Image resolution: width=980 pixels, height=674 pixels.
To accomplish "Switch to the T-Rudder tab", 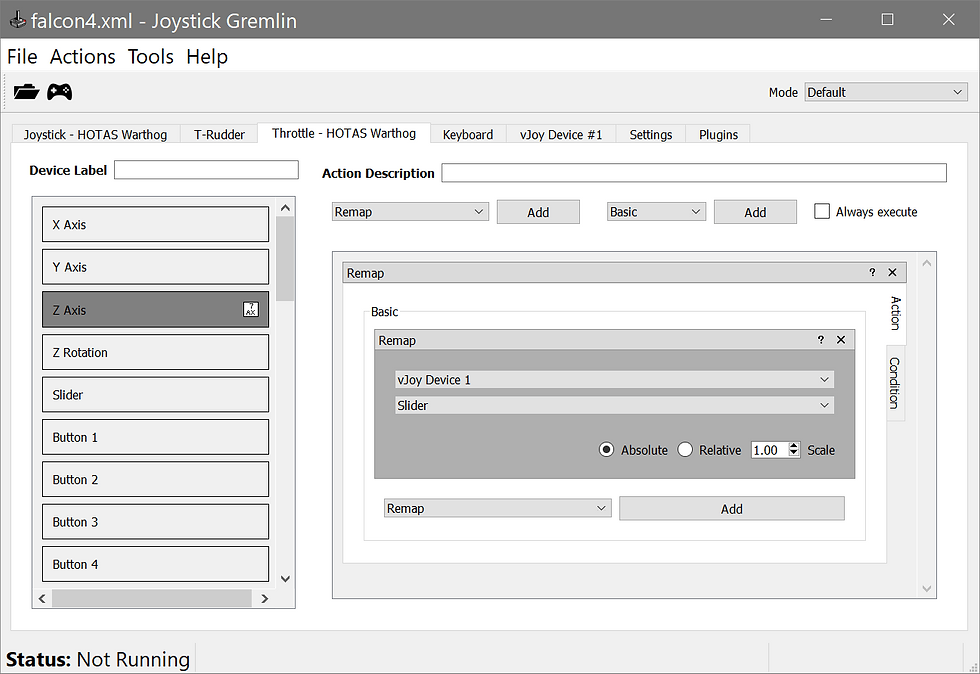I will click(219, 134).
